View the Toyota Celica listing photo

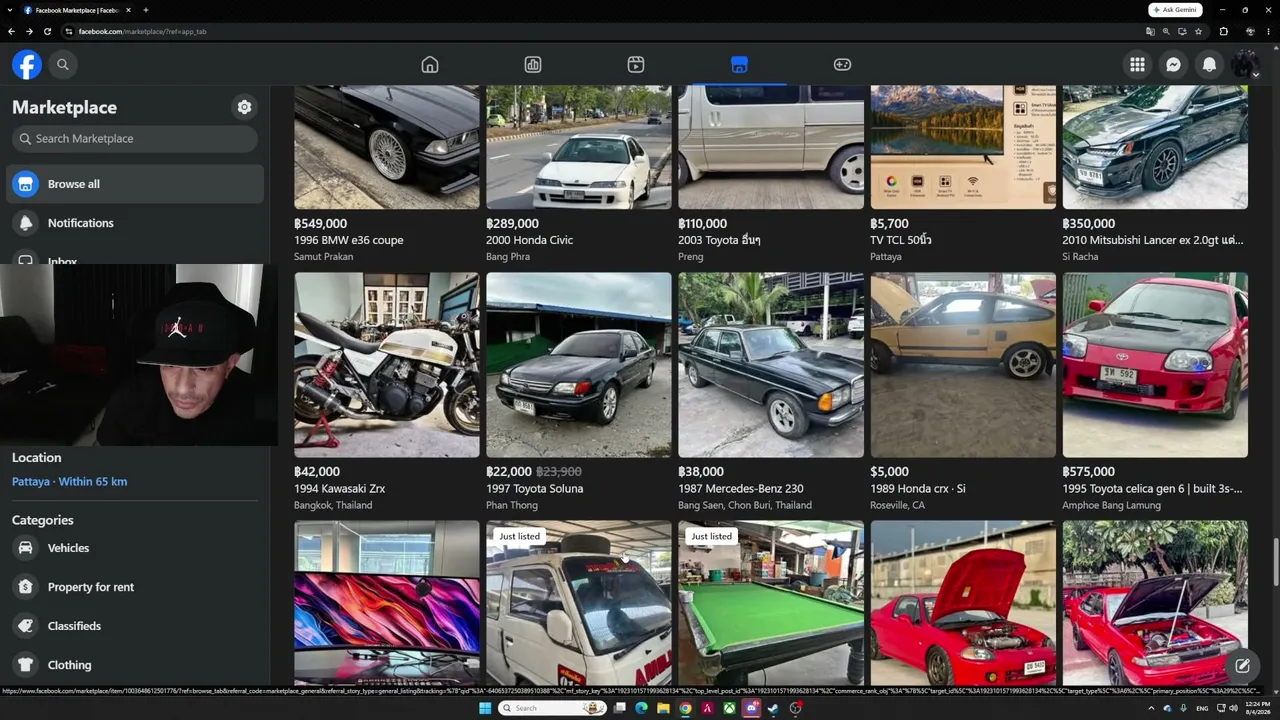(1155, 365)
